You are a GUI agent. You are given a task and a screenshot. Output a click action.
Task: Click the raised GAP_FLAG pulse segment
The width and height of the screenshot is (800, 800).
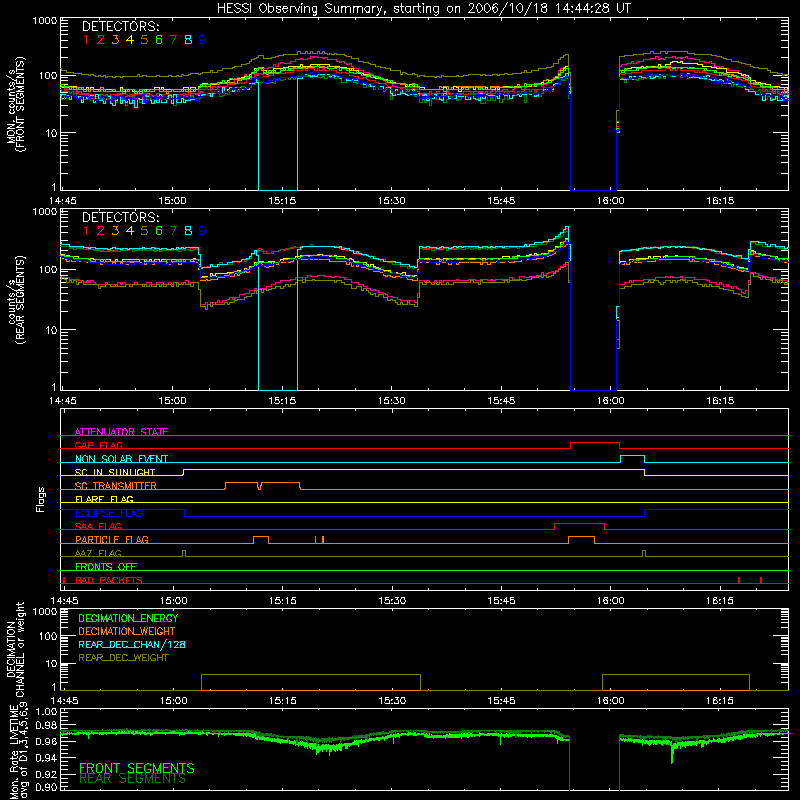pyautogui.click(x=595, y=443)
